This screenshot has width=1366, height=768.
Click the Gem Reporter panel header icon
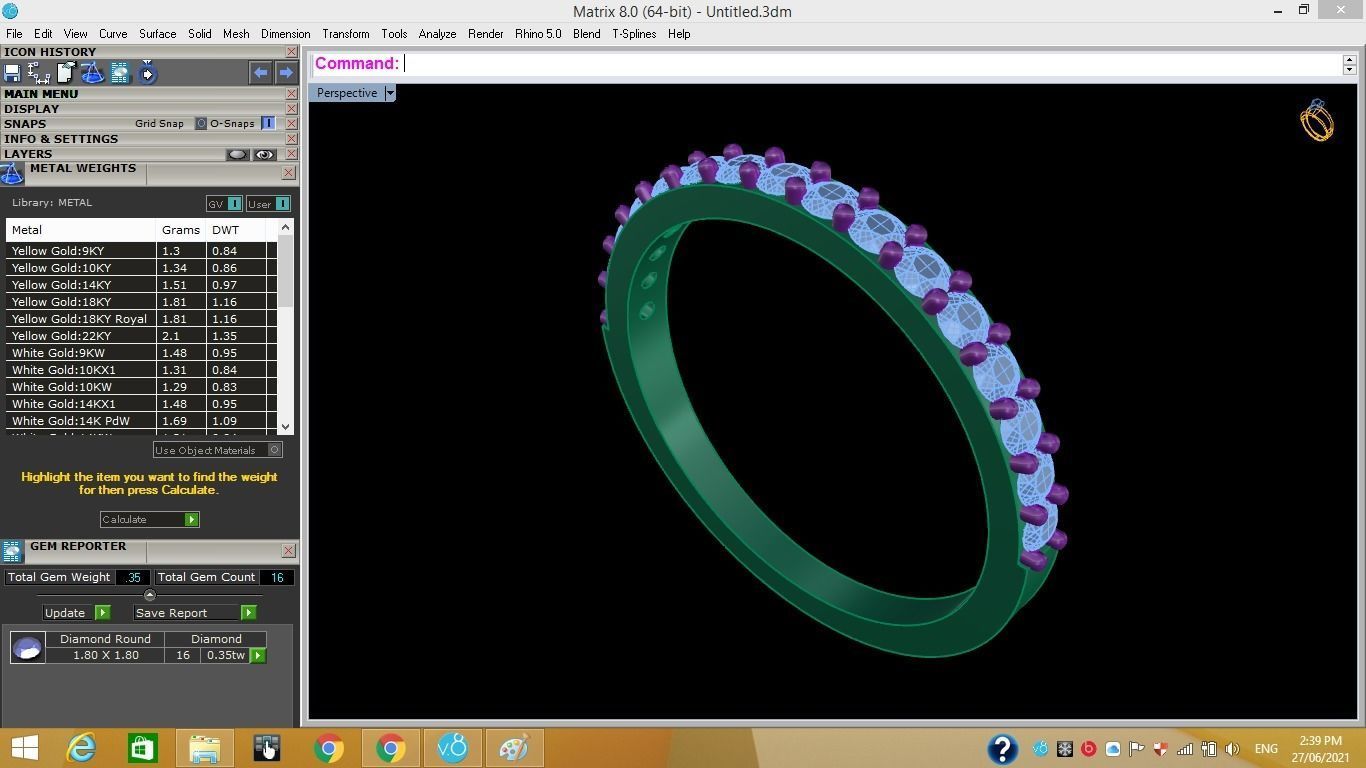pos(12,551)
